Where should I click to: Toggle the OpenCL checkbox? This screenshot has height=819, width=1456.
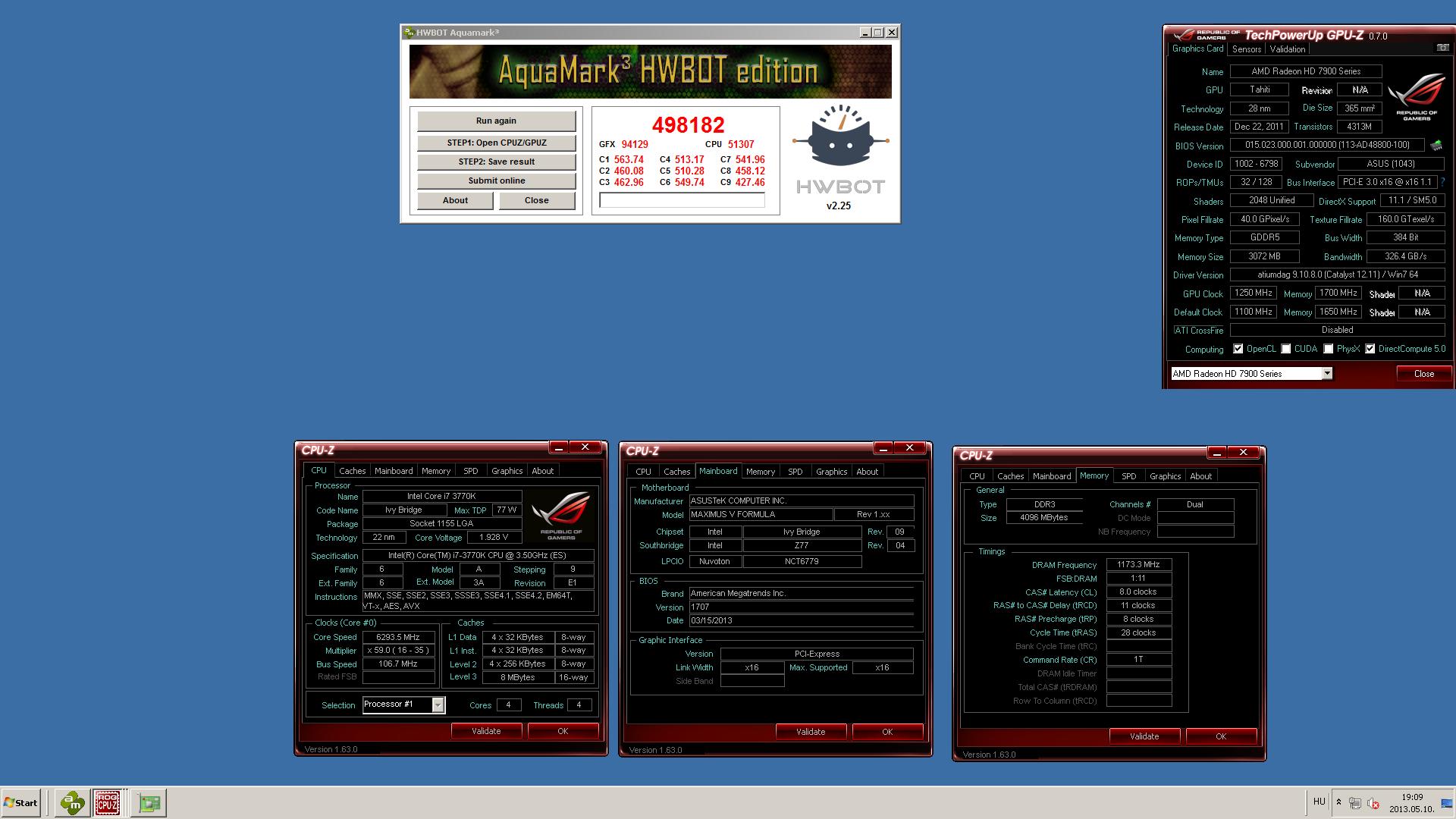coord(1238,349)
